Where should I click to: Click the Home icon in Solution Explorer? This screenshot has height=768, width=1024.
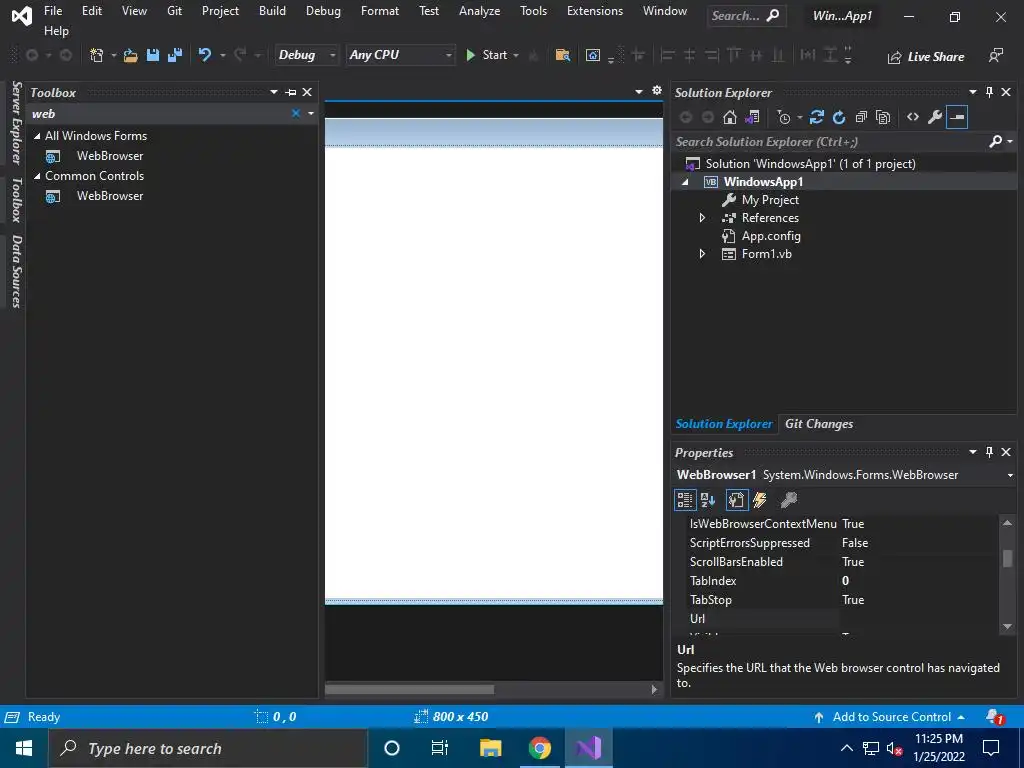point(730,118)
